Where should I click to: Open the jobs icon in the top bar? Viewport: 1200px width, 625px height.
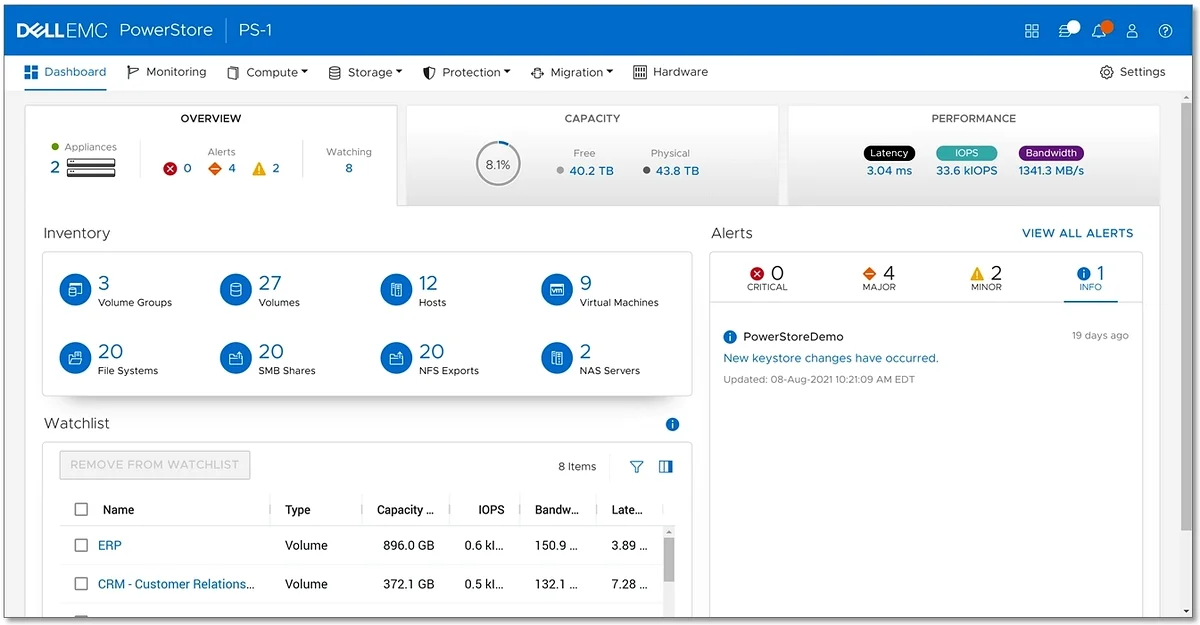point(1067,30)
